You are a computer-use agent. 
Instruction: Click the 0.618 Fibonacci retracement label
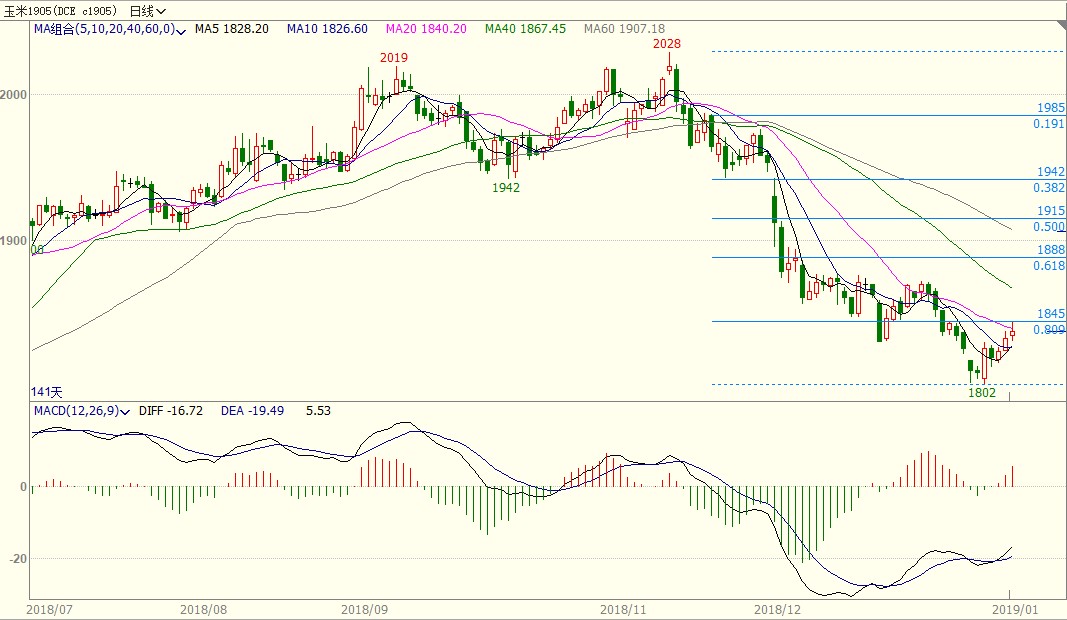pos(1049,266)
